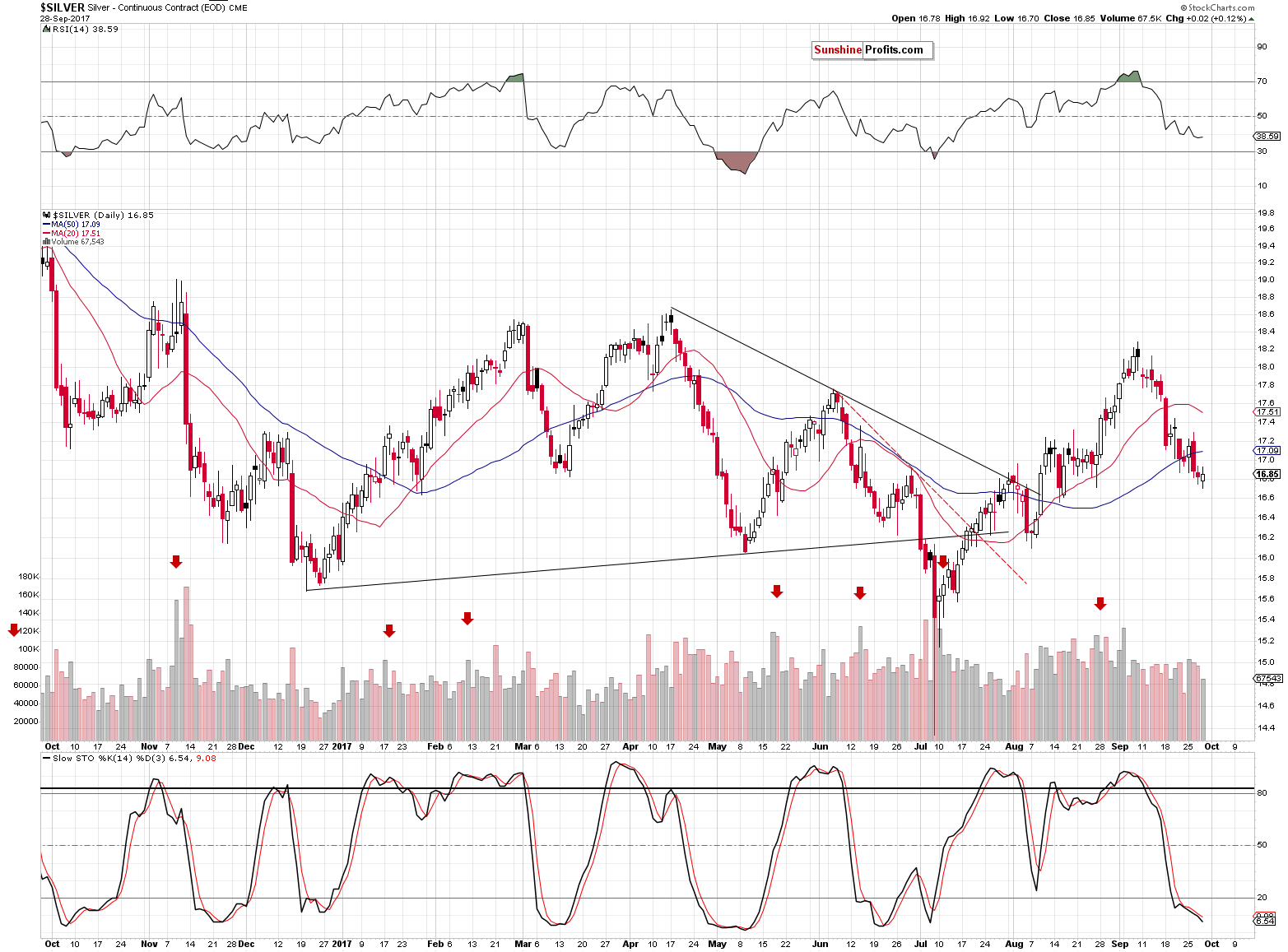
Task: Click the candlestick icon before $SILVER (Daily)
Action: (46, 215)
